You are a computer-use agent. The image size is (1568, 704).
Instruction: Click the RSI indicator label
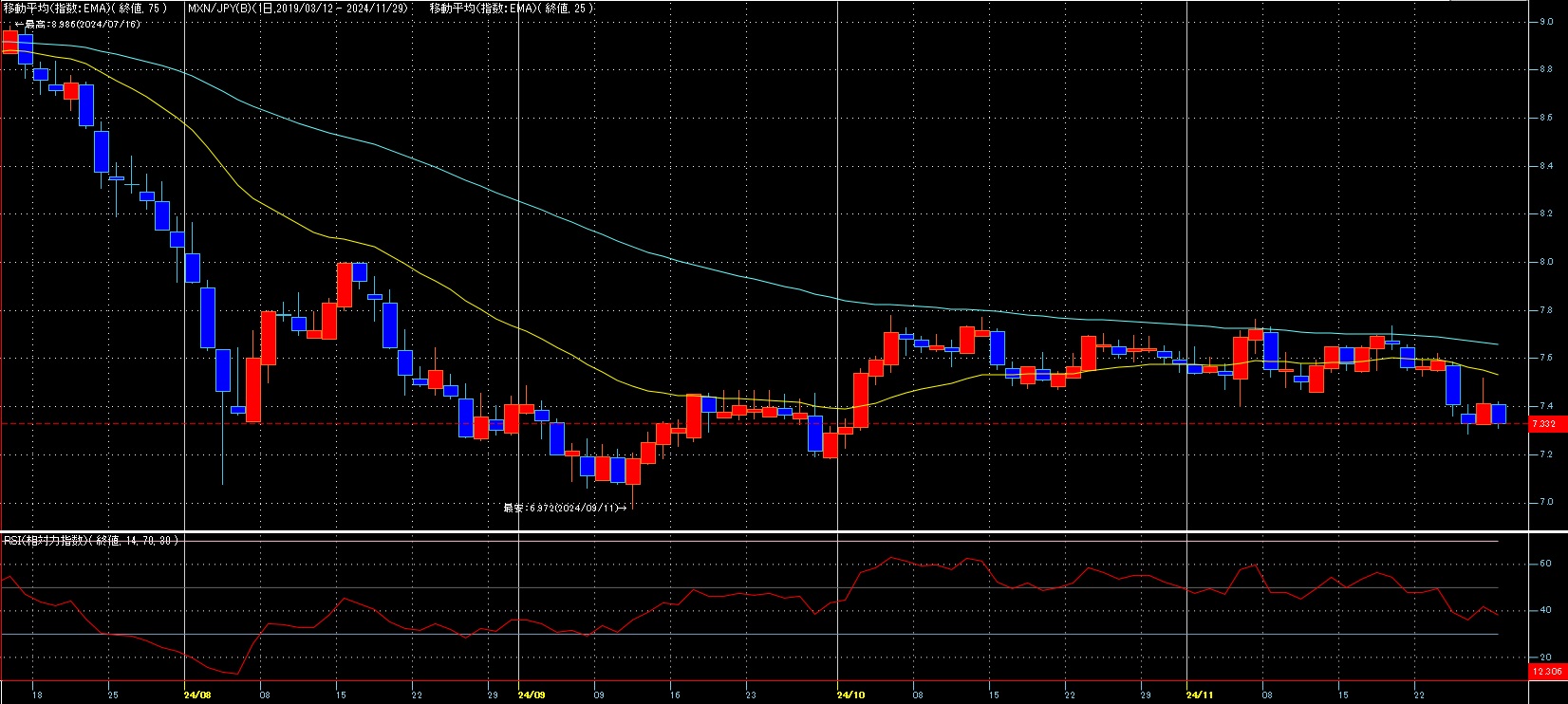[x=92, y=540]
